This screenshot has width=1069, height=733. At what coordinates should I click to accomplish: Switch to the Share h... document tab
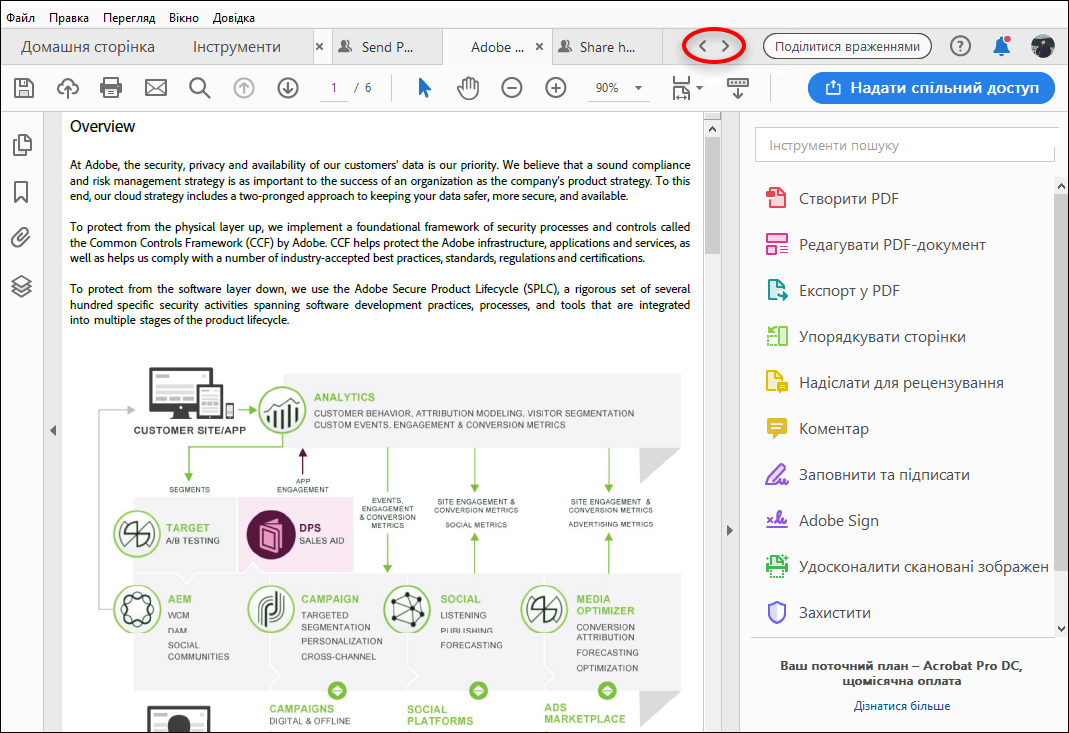tap(607, 47)
